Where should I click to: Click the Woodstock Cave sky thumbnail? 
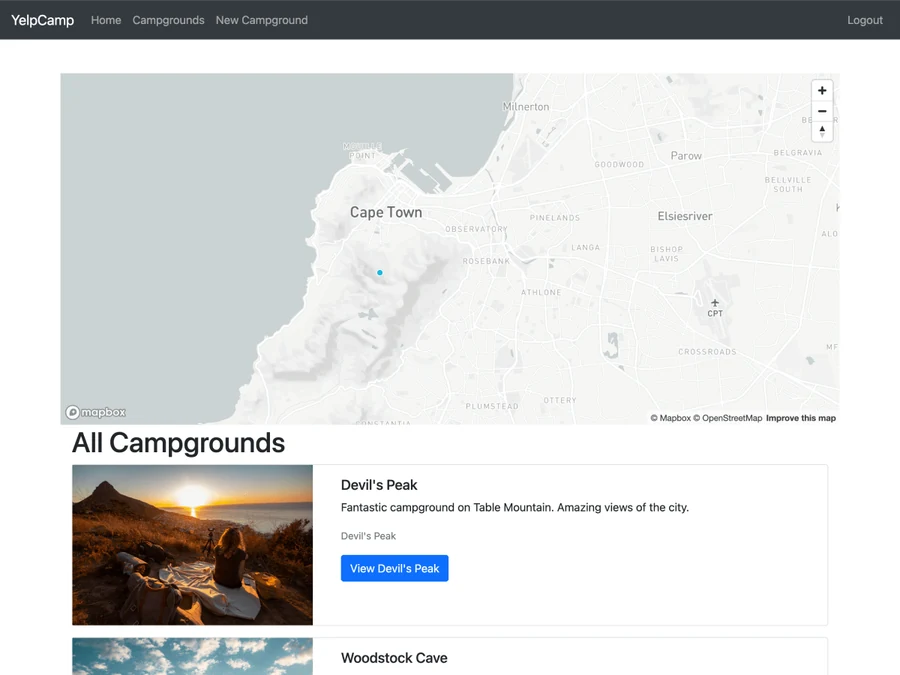click(192, 657)
